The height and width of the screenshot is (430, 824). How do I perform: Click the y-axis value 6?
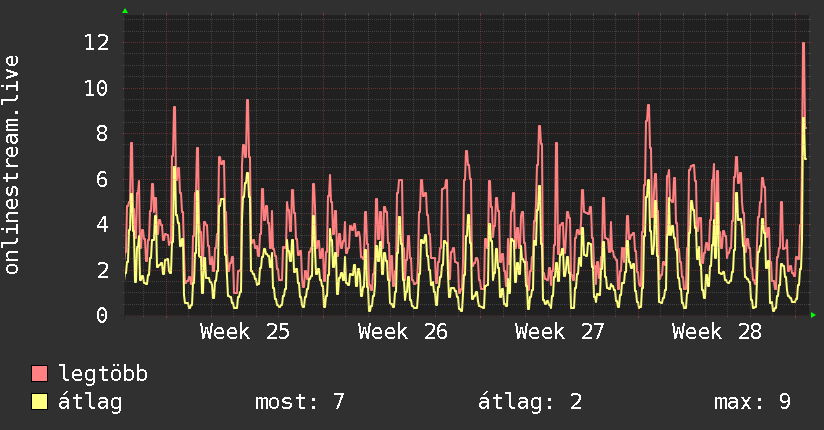click(102, 179)
